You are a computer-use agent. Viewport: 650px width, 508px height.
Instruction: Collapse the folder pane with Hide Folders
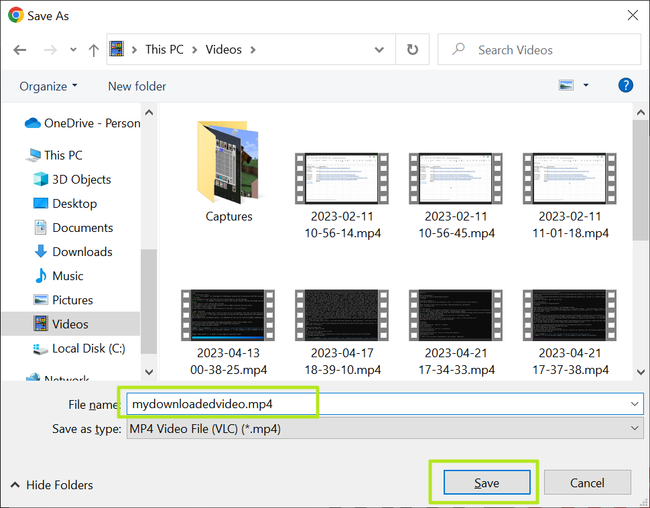51,485
